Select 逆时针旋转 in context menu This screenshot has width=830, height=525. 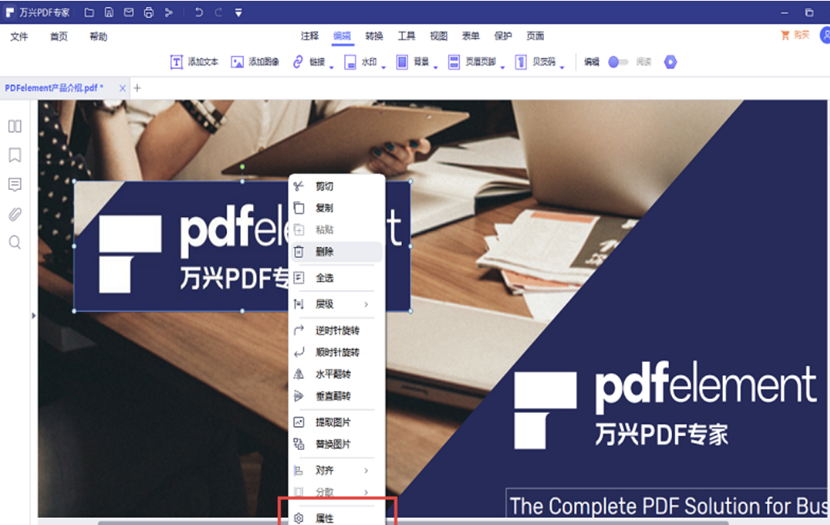coord(337,331)
